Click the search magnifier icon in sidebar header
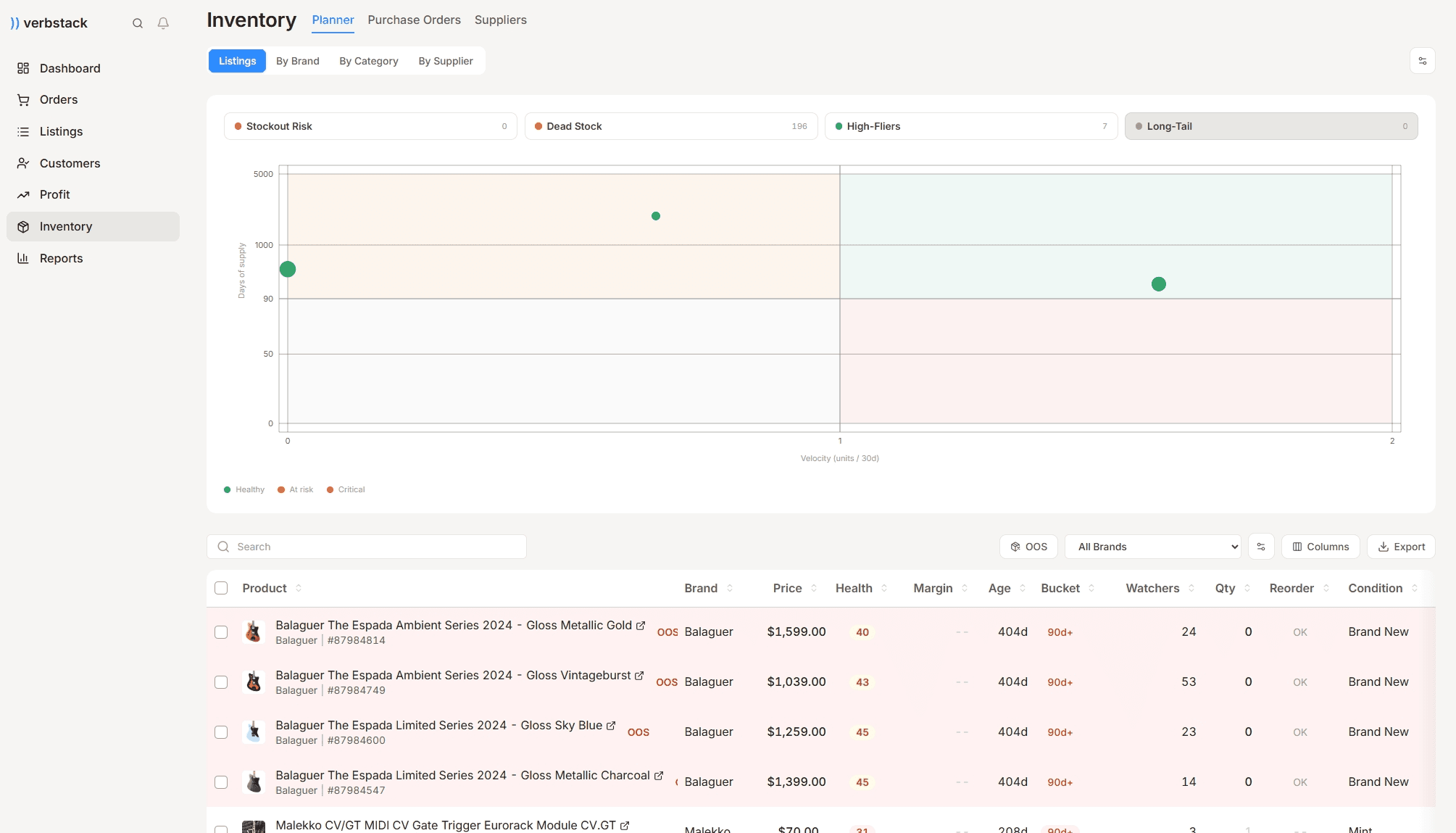 (x=138, y=23)
